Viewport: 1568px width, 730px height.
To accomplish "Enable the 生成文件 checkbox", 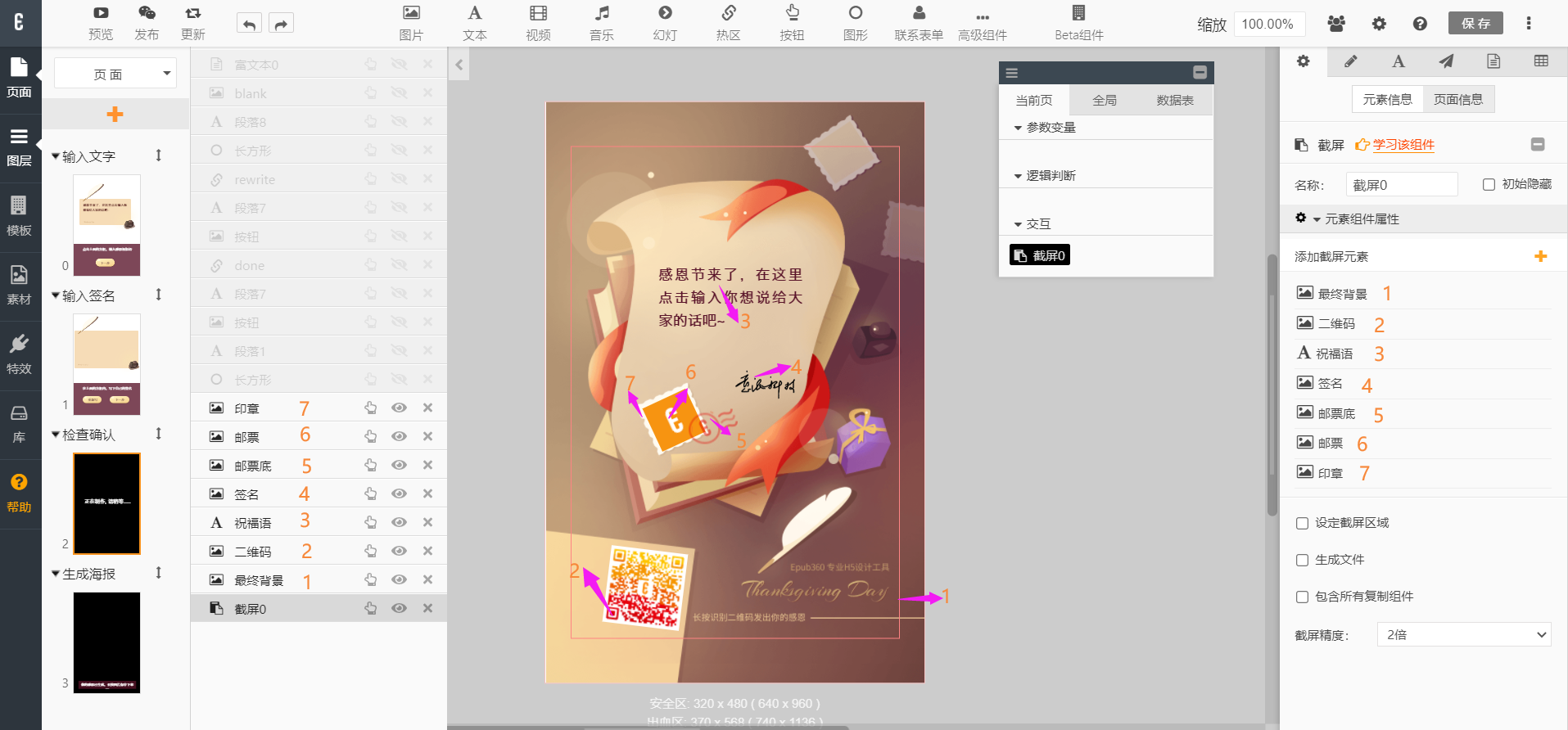I will (1302, 560).
